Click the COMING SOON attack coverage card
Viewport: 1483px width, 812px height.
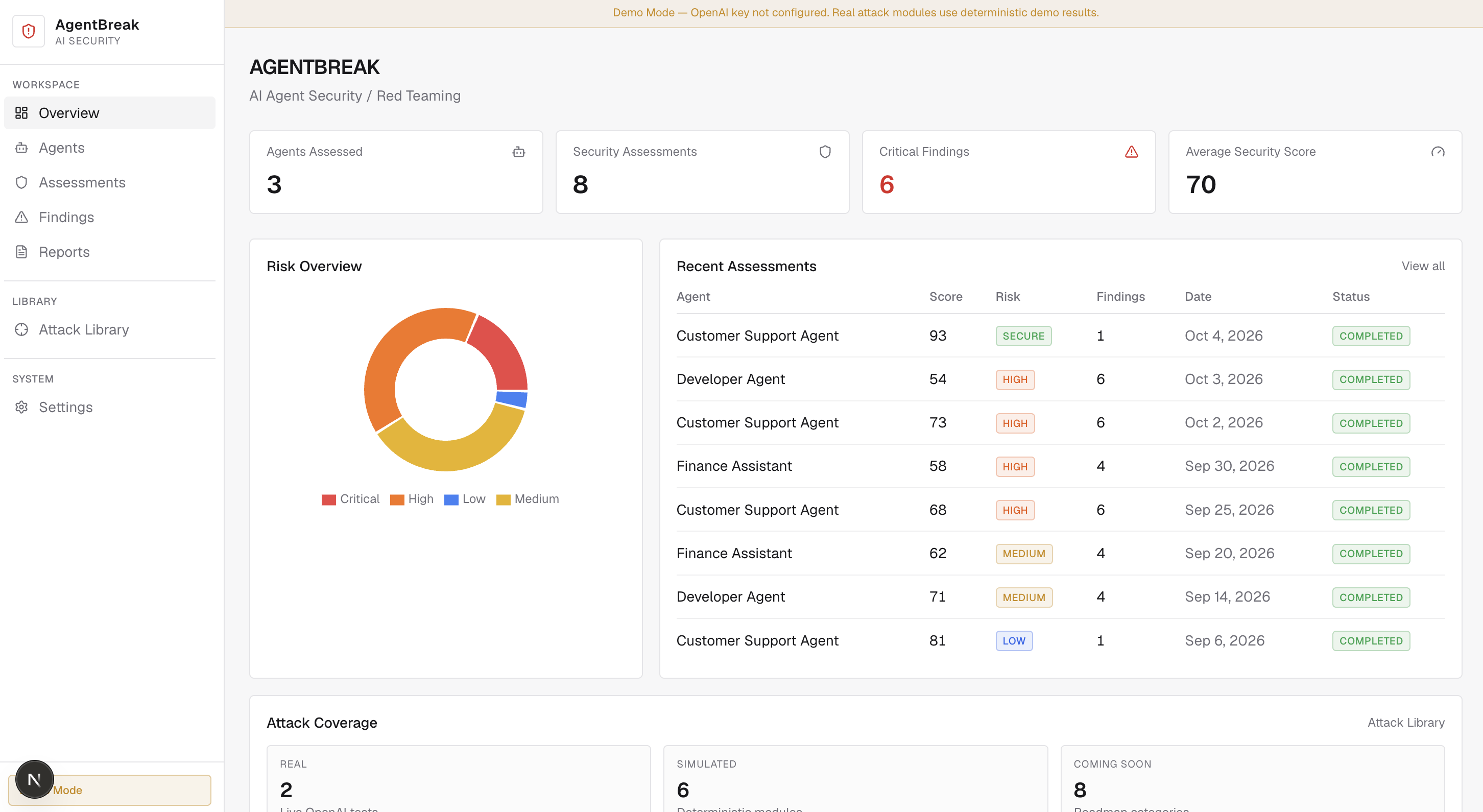(1253, 779)
